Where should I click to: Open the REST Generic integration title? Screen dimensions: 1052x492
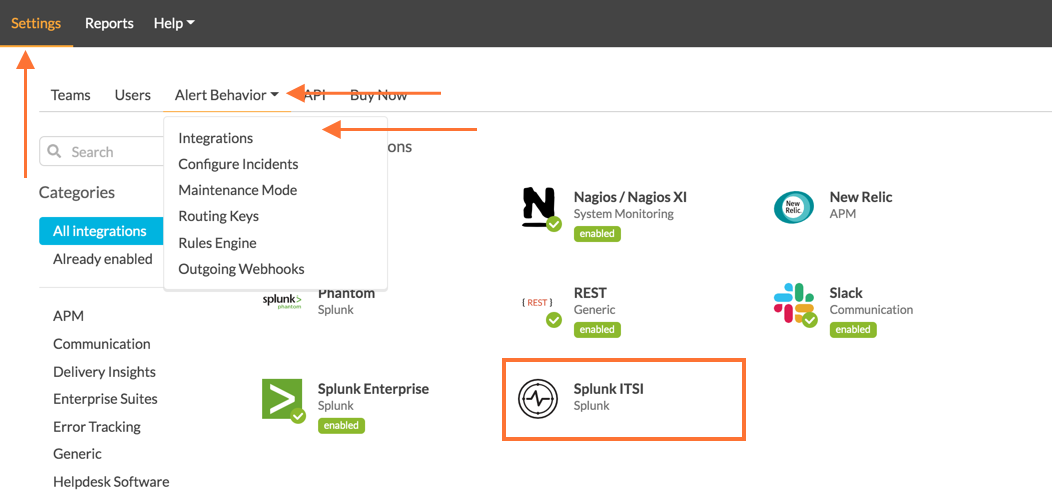pos(590,293)
